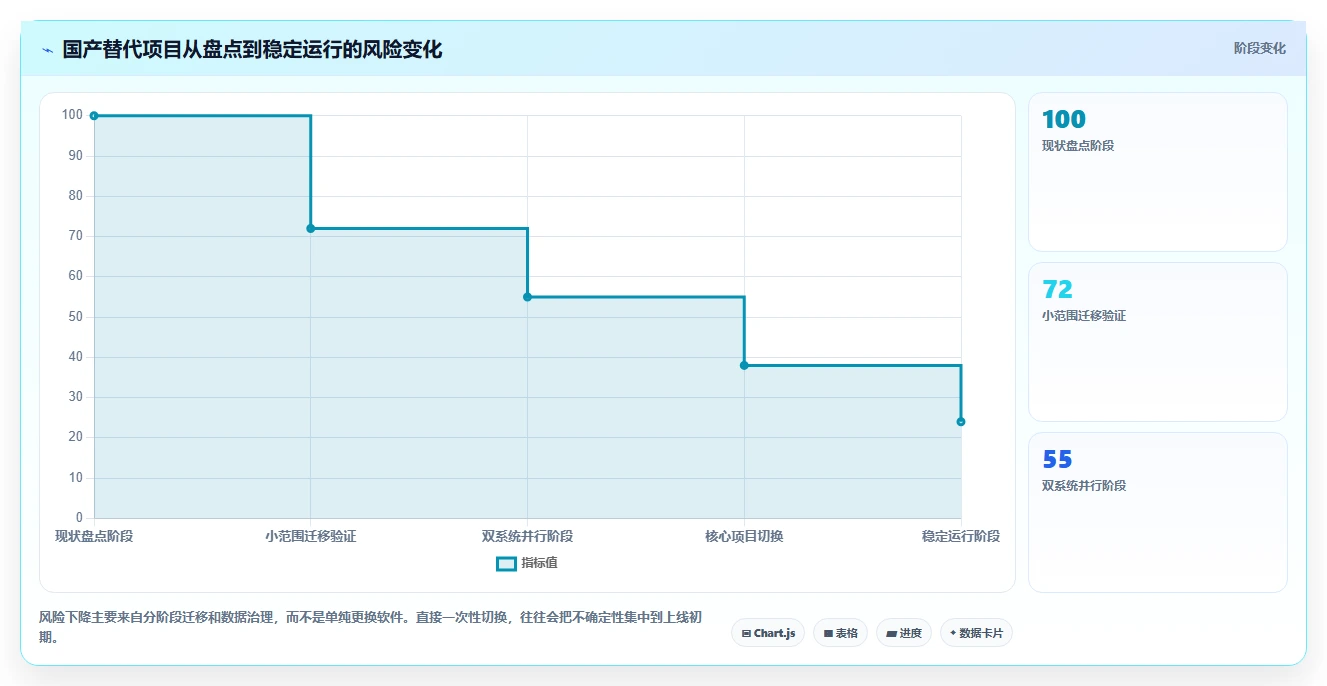Screen dimensions: 1327x686
Task: Toggle the 指标值 legend color box
Action: [506, 563]
